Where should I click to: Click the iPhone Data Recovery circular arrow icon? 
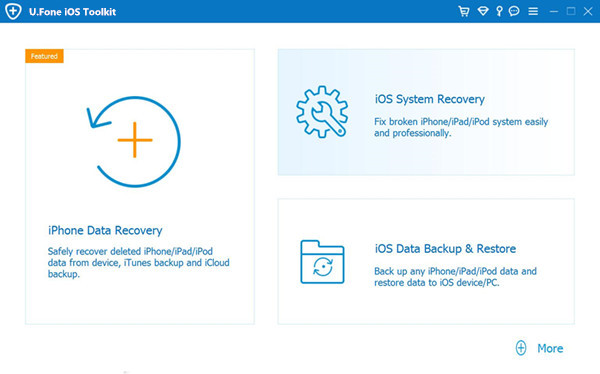tap(134, 142)
